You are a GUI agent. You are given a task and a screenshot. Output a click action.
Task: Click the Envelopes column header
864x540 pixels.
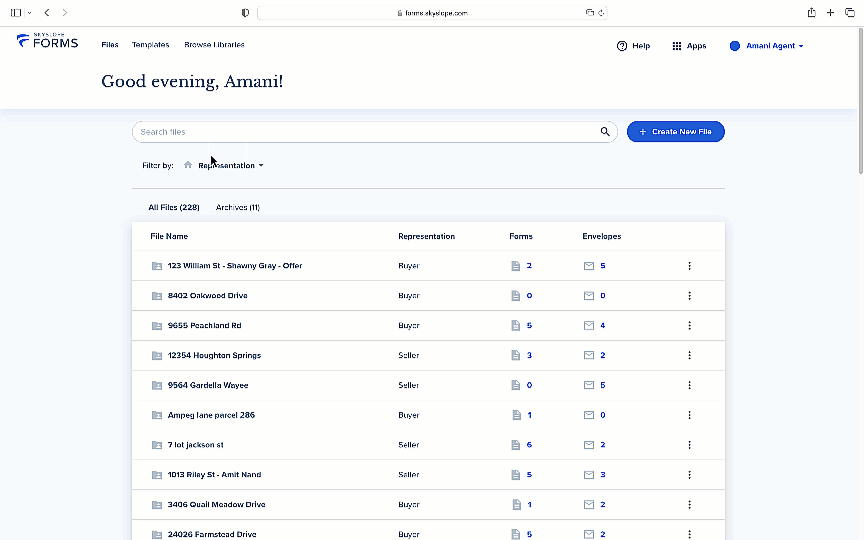click(x=602, y=236)
